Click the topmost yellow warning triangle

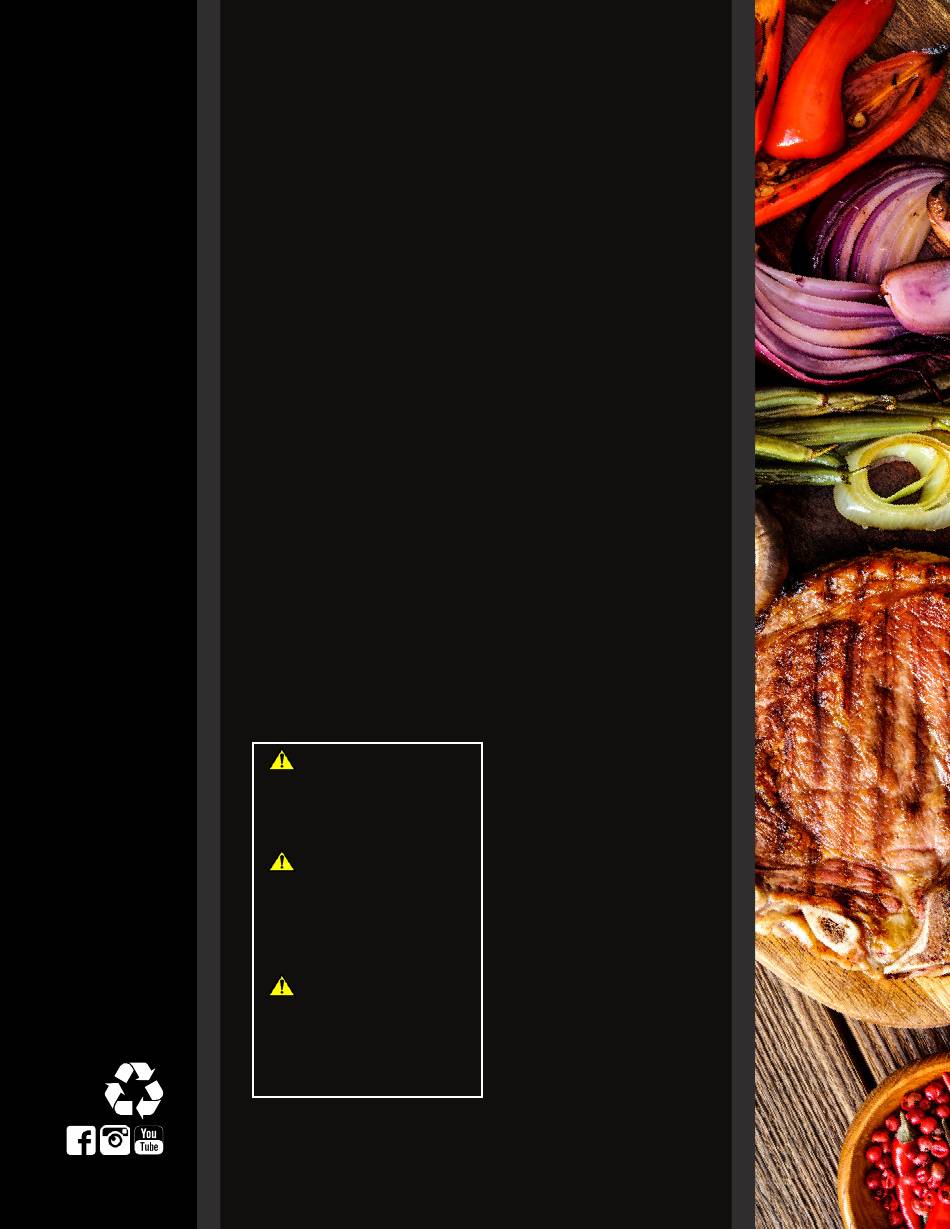[282, 761]
